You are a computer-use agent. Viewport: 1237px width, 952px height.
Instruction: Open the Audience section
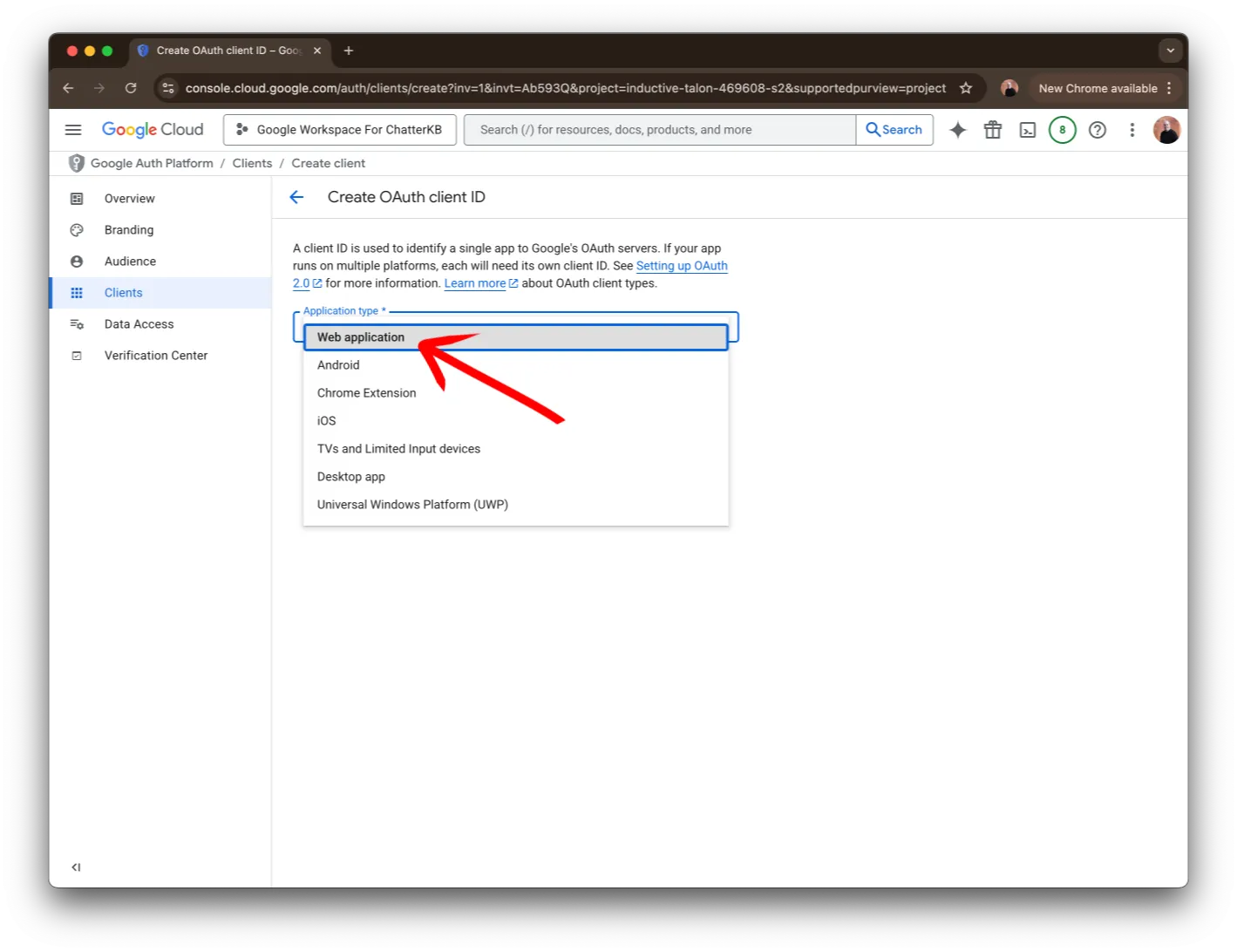[x=161, y=262]
